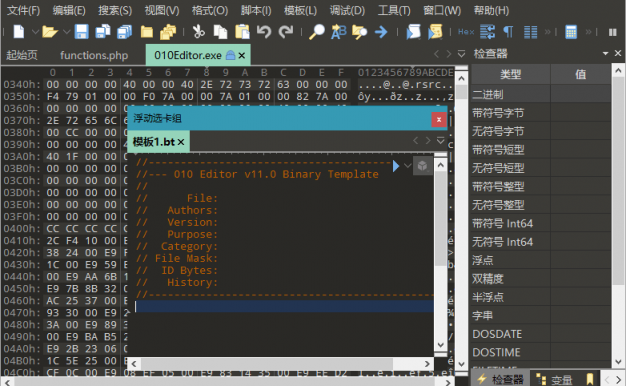Open the 文件(F) menu
The image size is (626, 386).
24,10
